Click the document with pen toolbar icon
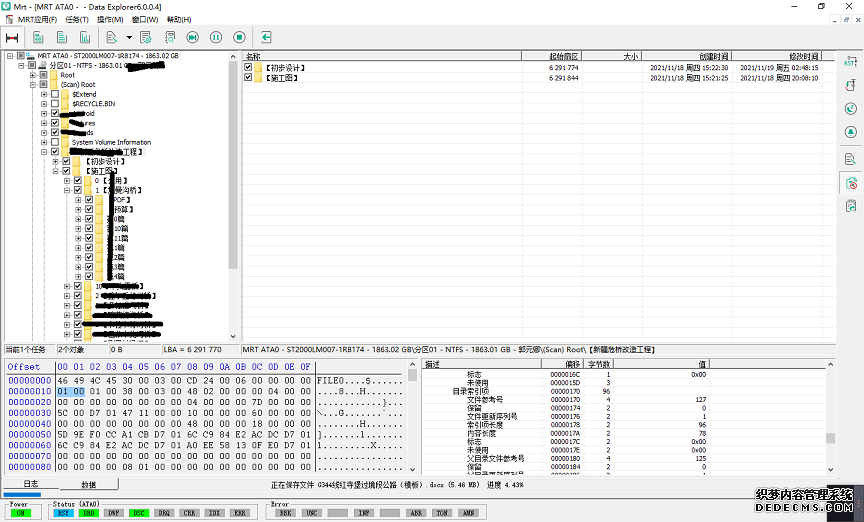Viewport: 864px width, 522px height. (x=112, y=37)
